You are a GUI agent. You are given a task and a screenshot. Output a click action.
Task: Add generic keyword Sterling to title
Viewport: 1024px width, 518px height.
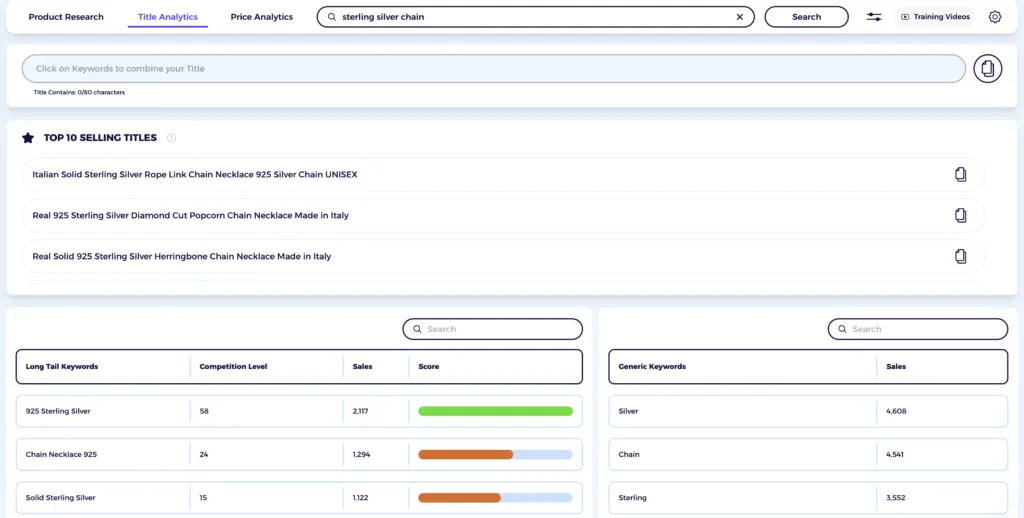point(632,498)
